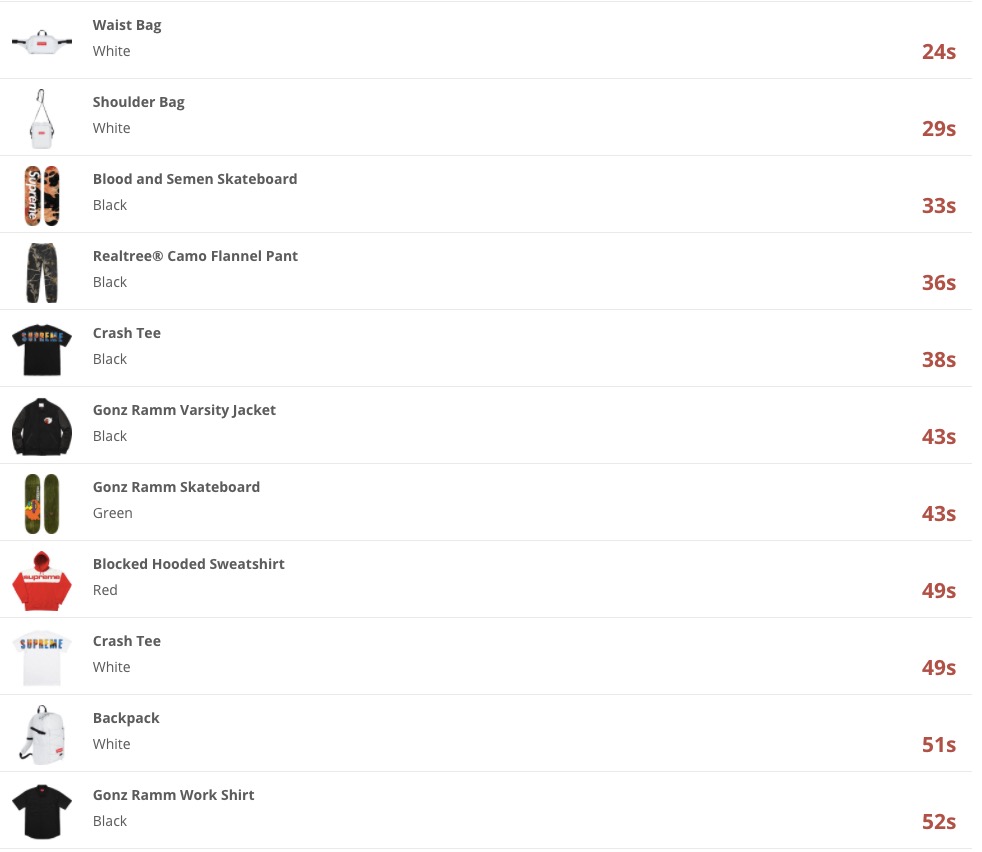982x852 pixels.
Task: Click the Gonz Ramm Skateboard title
Action: [x=176, y=487]
